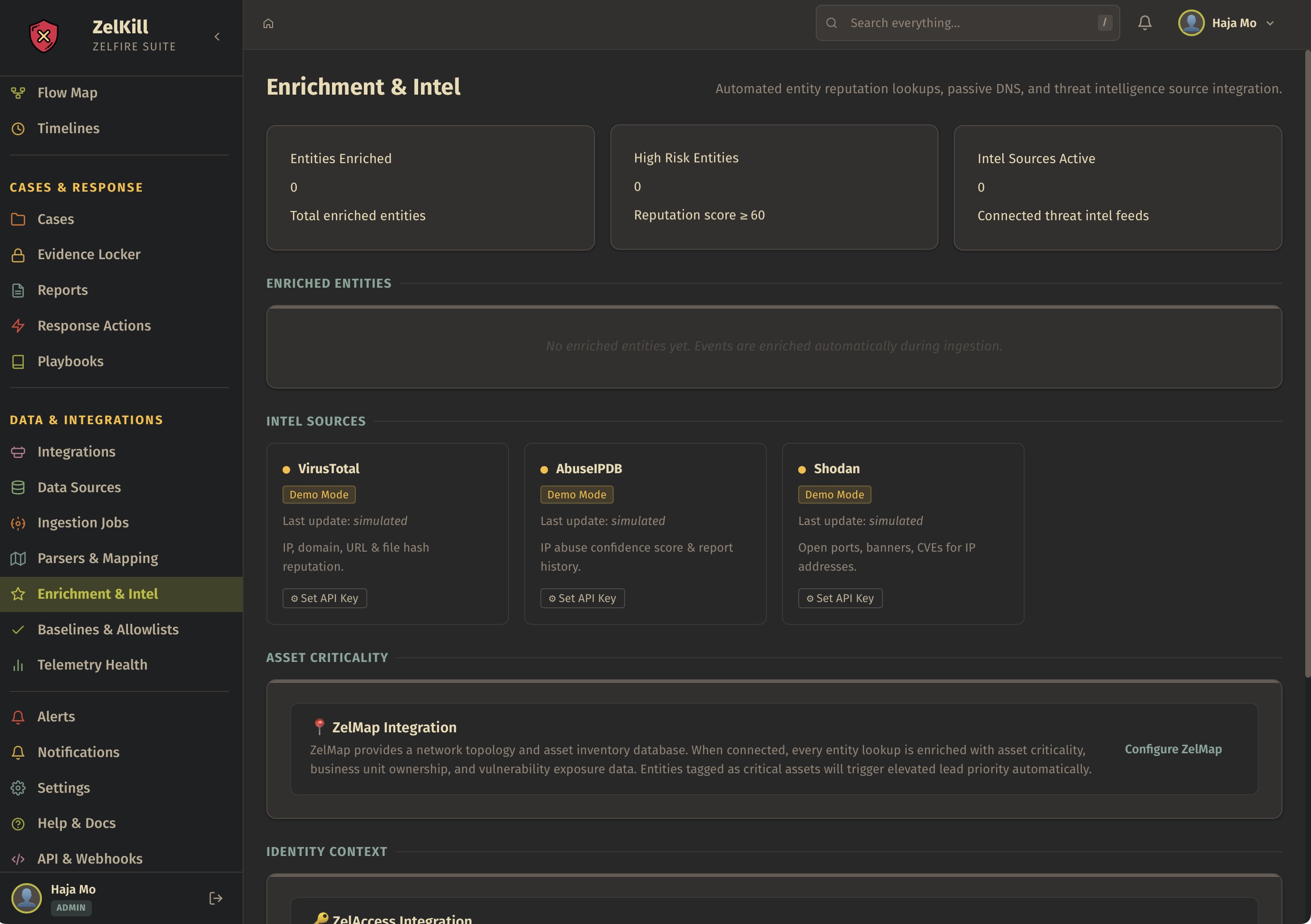Open Baselines & Allowlists menu item

(x=108, y=630)
